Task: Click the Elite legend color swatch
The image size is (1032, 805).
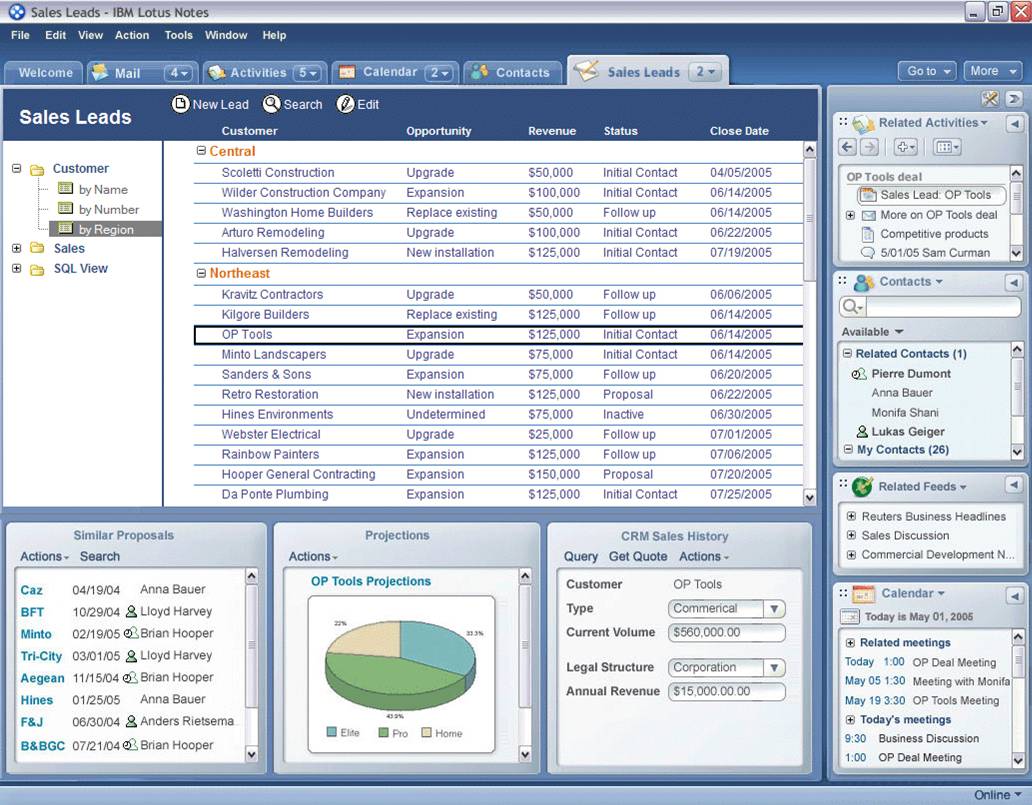Action: (332, 733)
